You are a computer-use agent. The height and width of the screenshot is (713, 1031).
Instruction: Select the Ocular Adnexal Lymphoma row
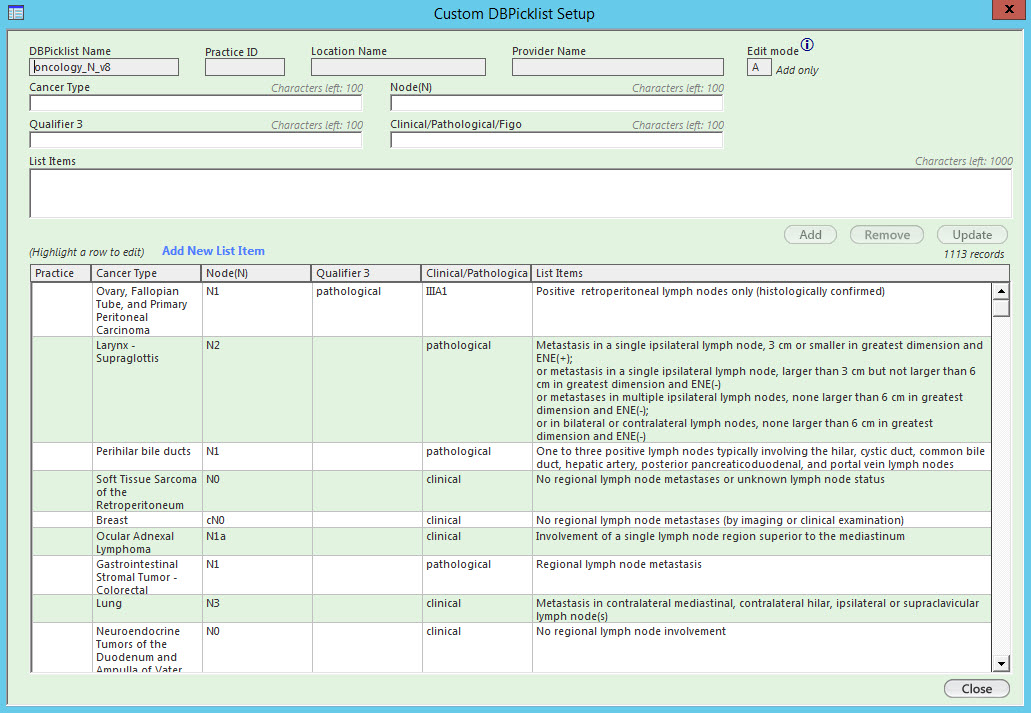[511, 542]
